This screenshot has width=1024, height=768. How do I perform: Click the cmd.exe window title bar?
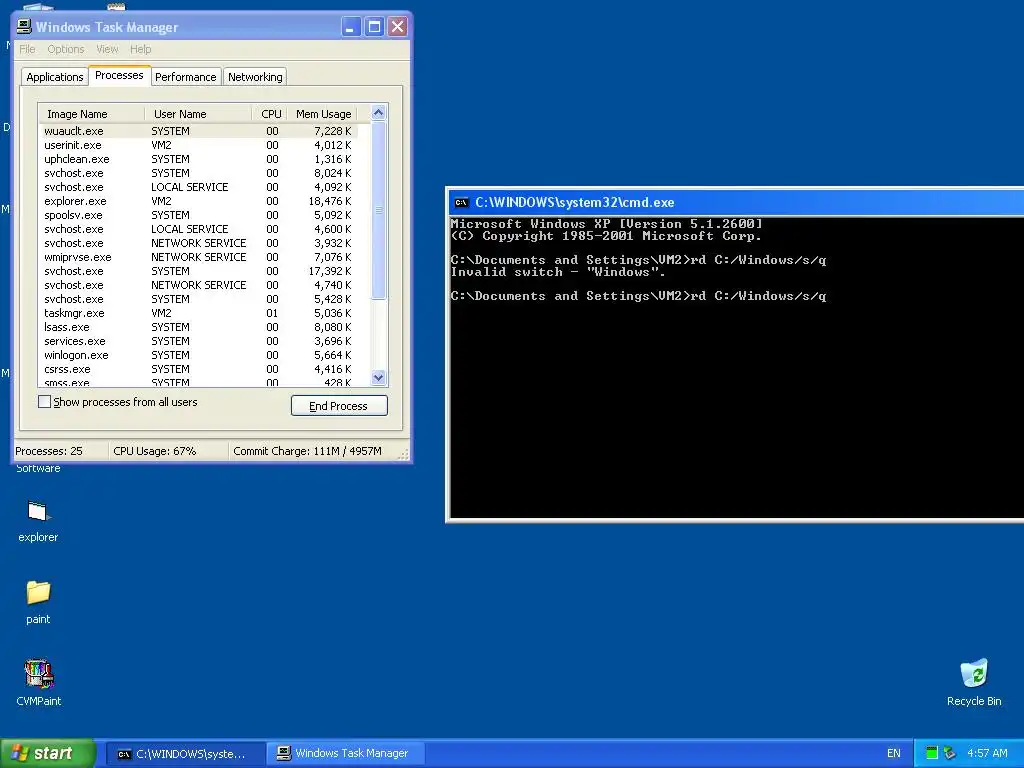[x=737, y=202]
